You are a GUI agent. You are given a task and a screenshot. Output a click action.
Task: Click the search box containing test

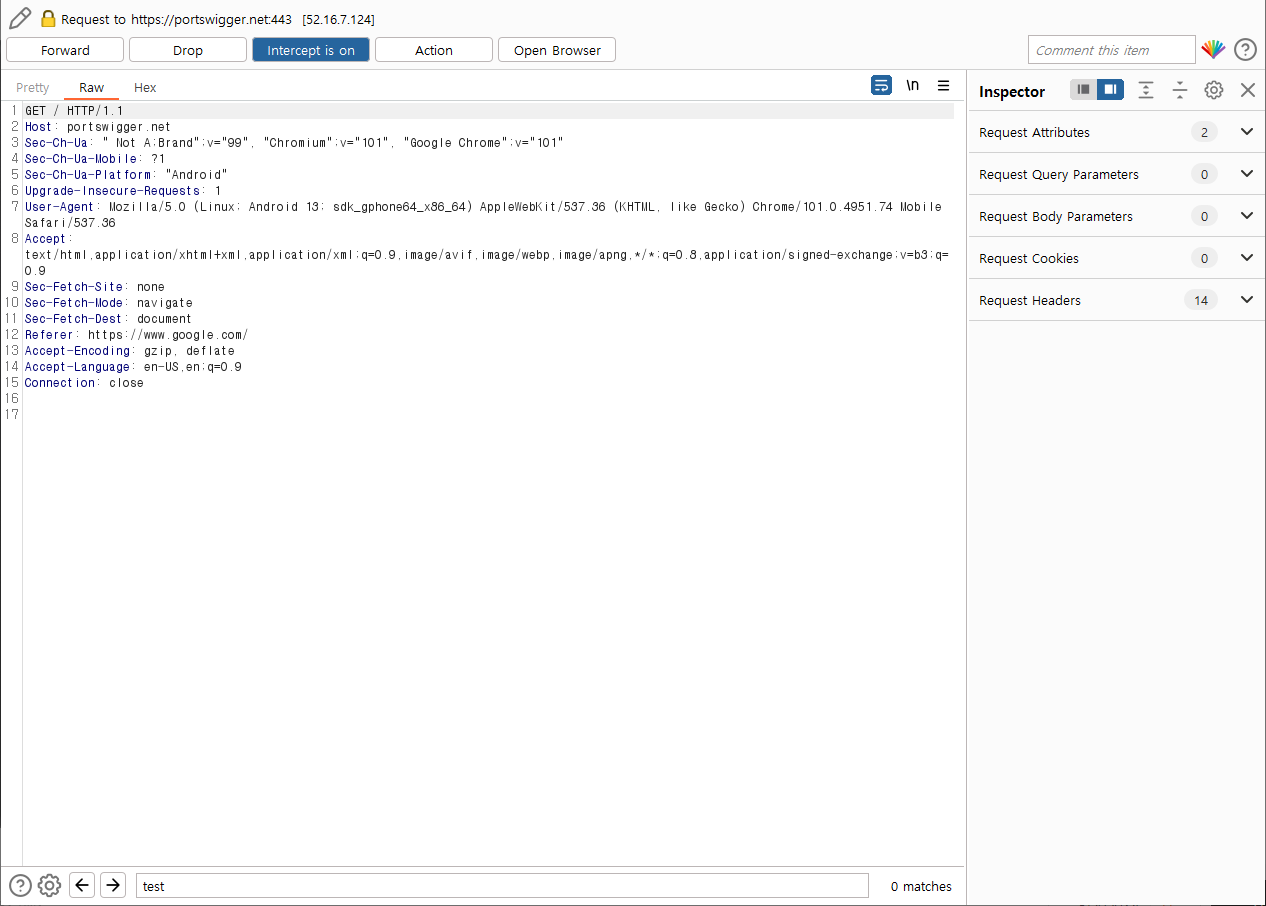[502, 886]
